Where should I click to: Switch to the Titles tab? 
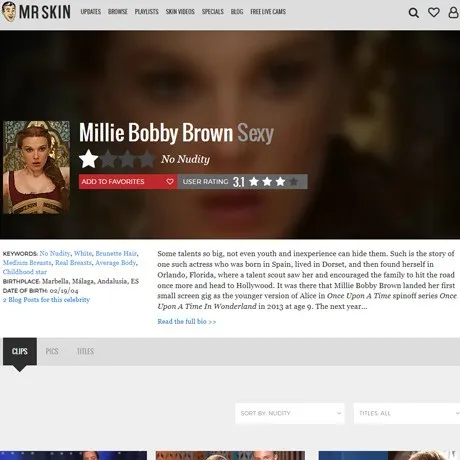pyautogui.click(x=85, y=351)
